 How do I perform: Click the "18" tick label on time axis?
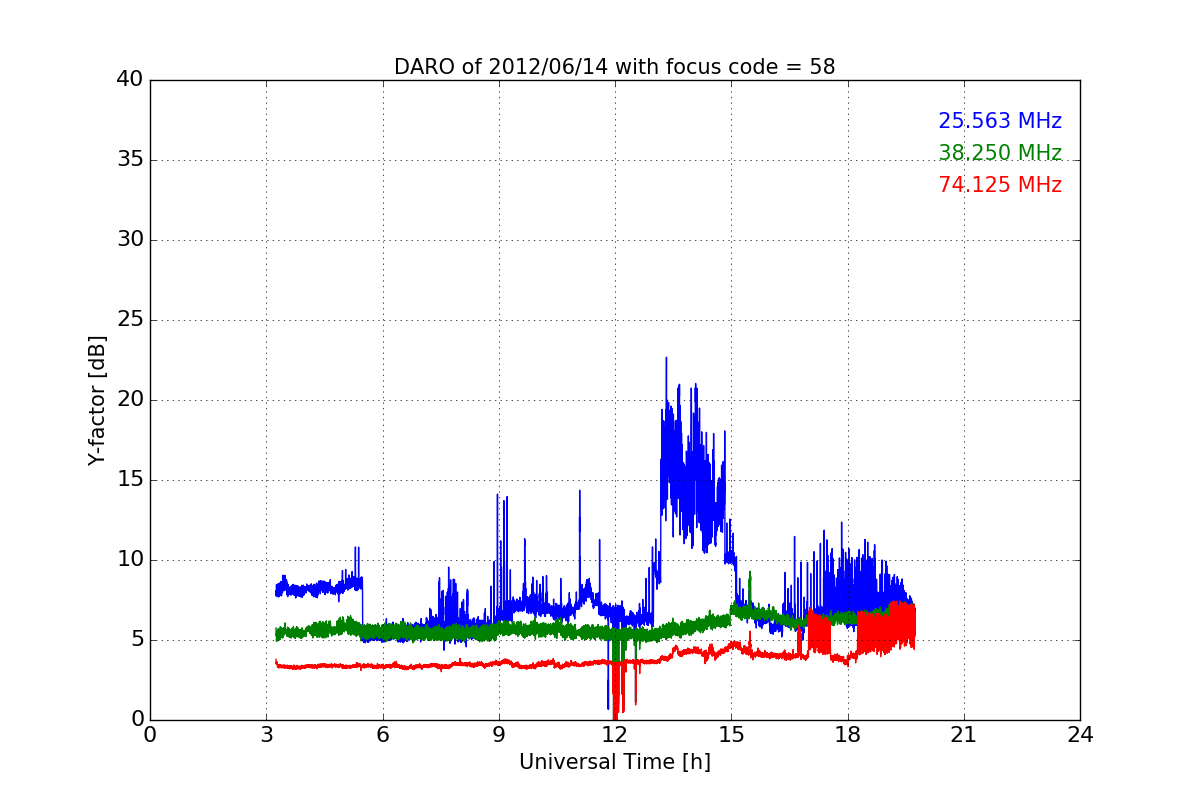point(847,734)
